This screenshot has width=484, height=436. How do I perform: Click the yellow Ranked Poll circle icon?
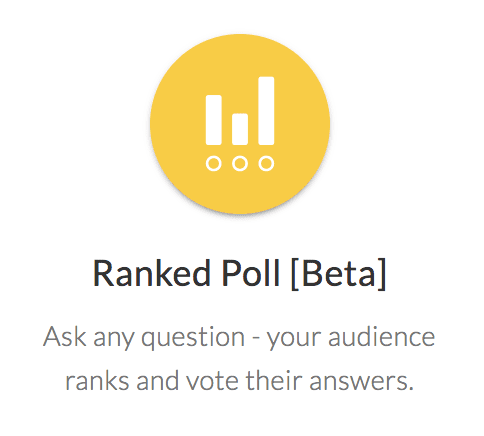[x=240, y=124]
